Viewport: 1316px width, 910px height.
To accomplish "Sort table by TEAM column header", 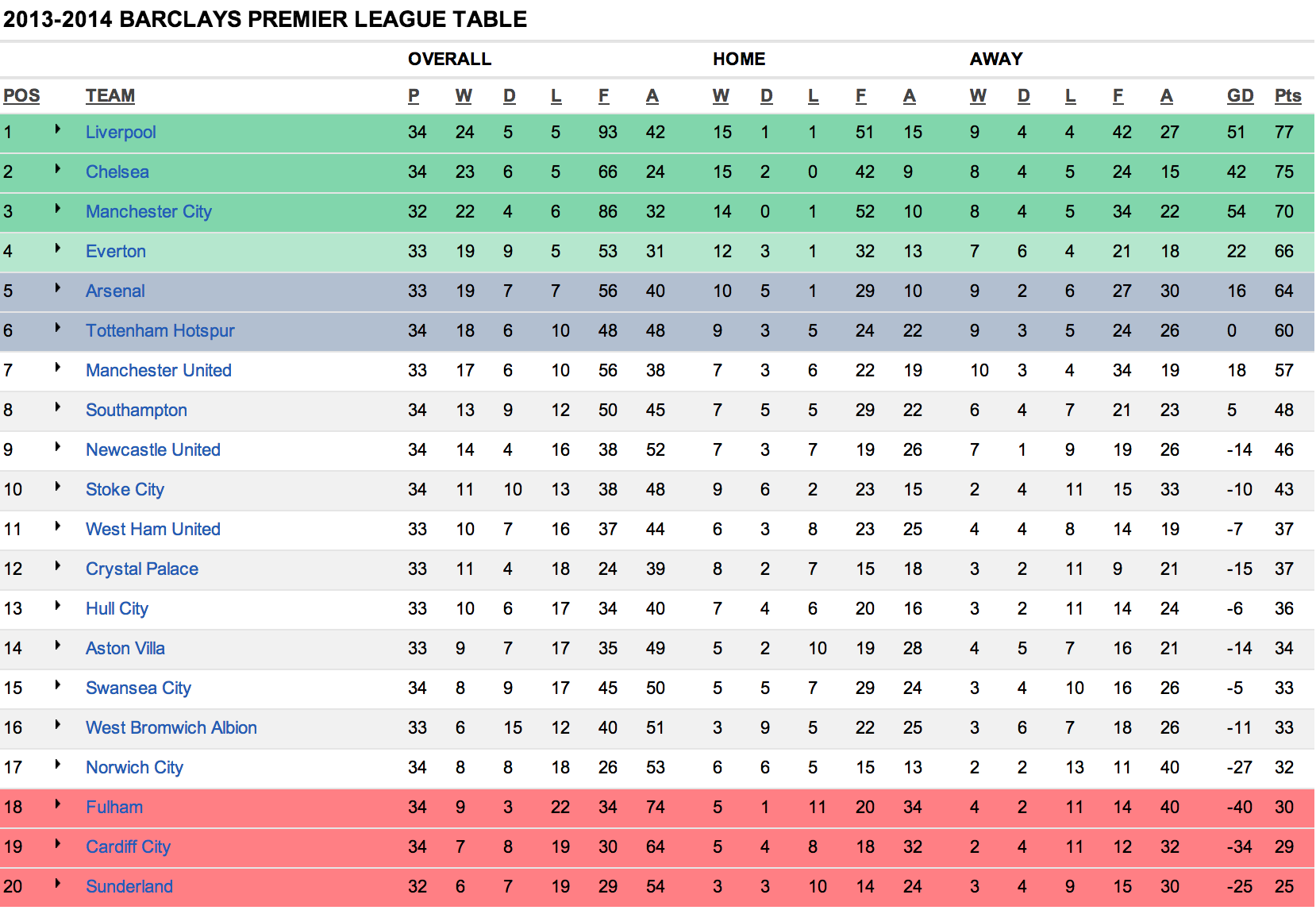I will (110, 96).
